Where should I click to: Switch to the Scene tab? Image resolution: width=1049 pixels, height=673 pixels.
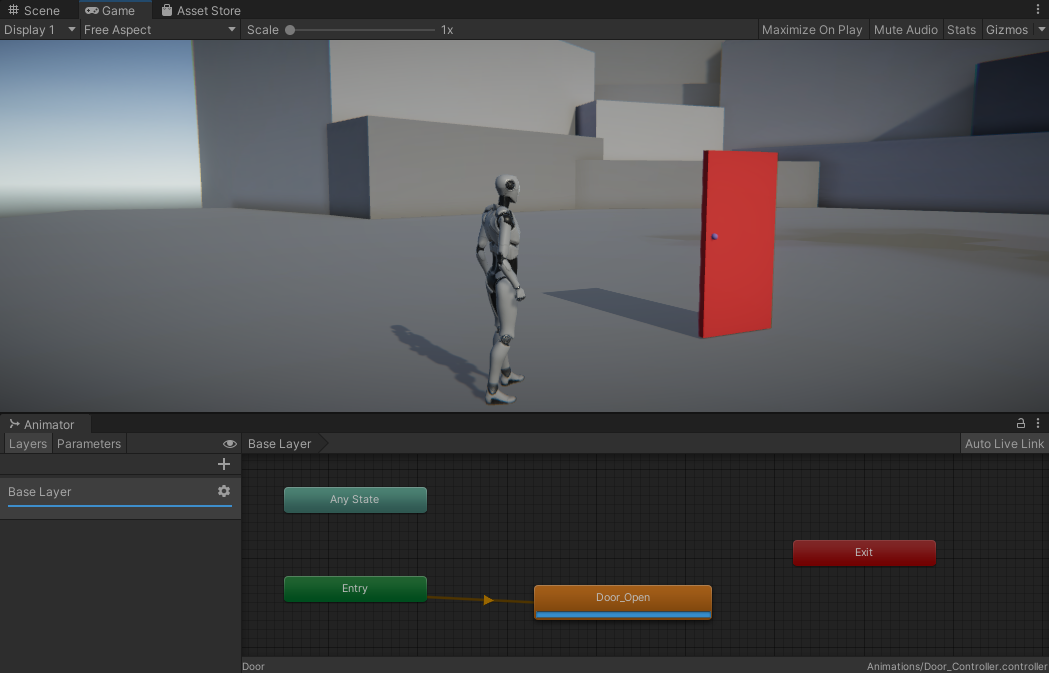[x=34, y=11]
